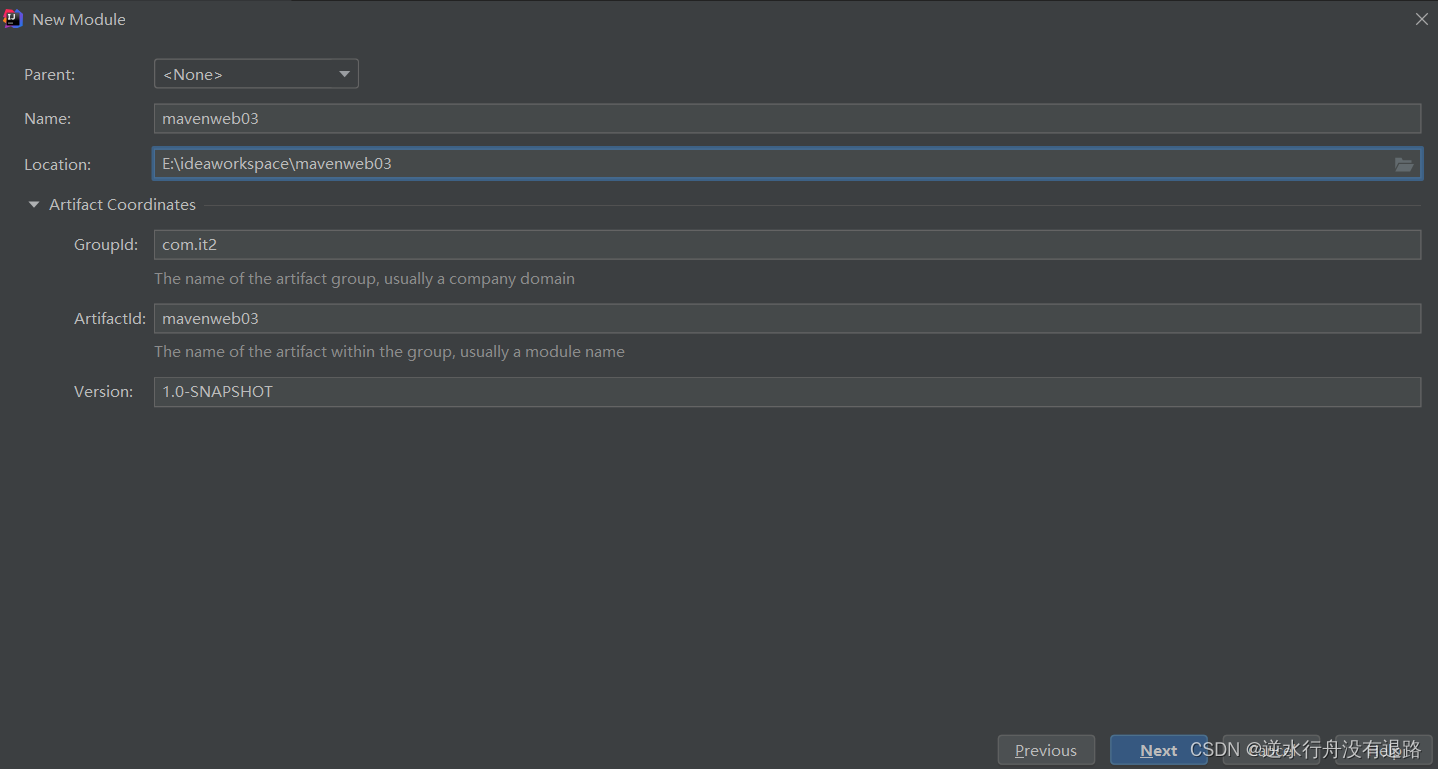Focus the Location path input field
1438x769 pixels.
click(x=770, y=164)
